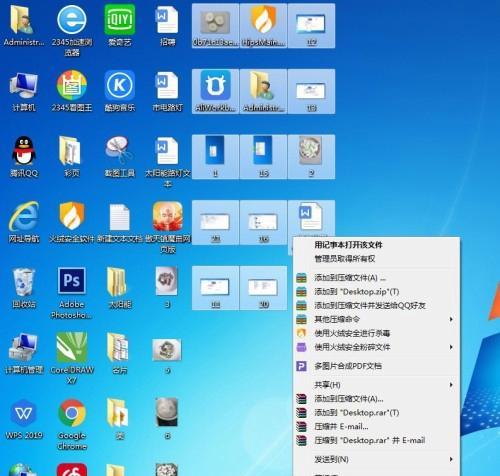Launch Google Chrome shortcut
Screen dimensions: 500x476
(72, 413)
